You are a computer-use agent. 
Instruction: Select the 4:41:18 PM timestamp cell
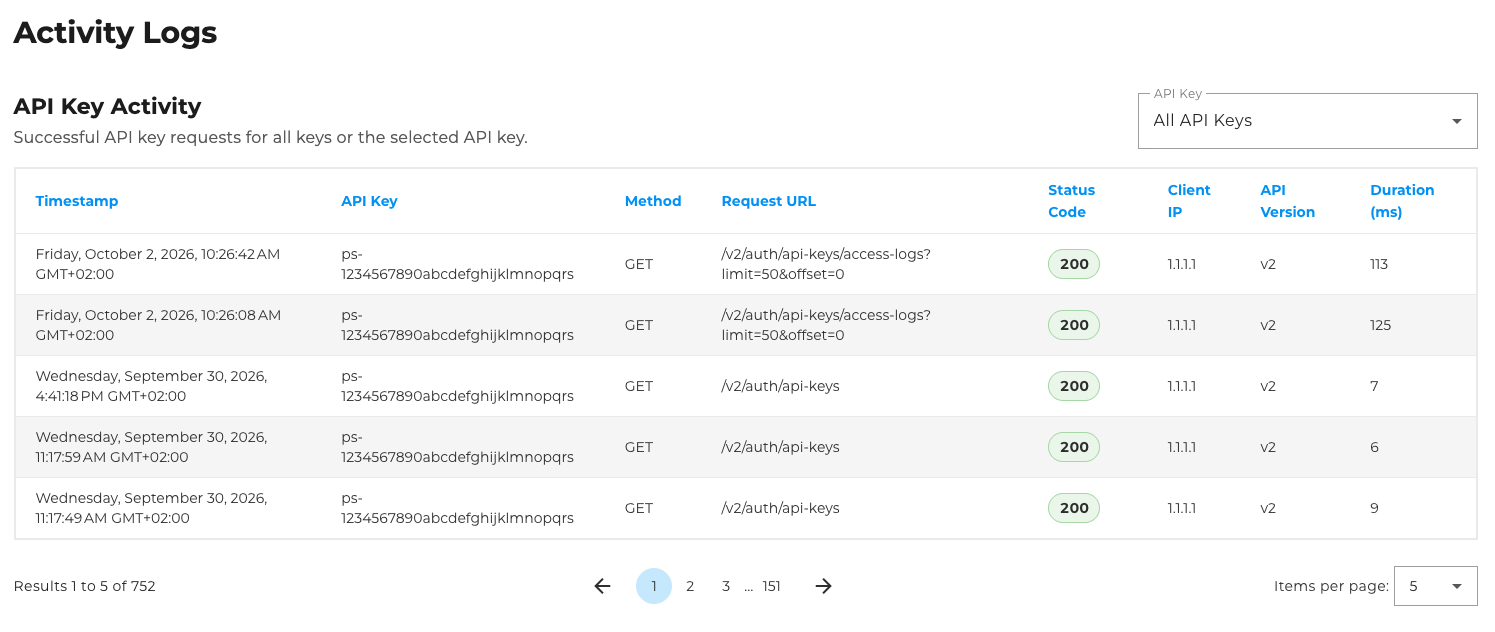[x=151, y=386]
